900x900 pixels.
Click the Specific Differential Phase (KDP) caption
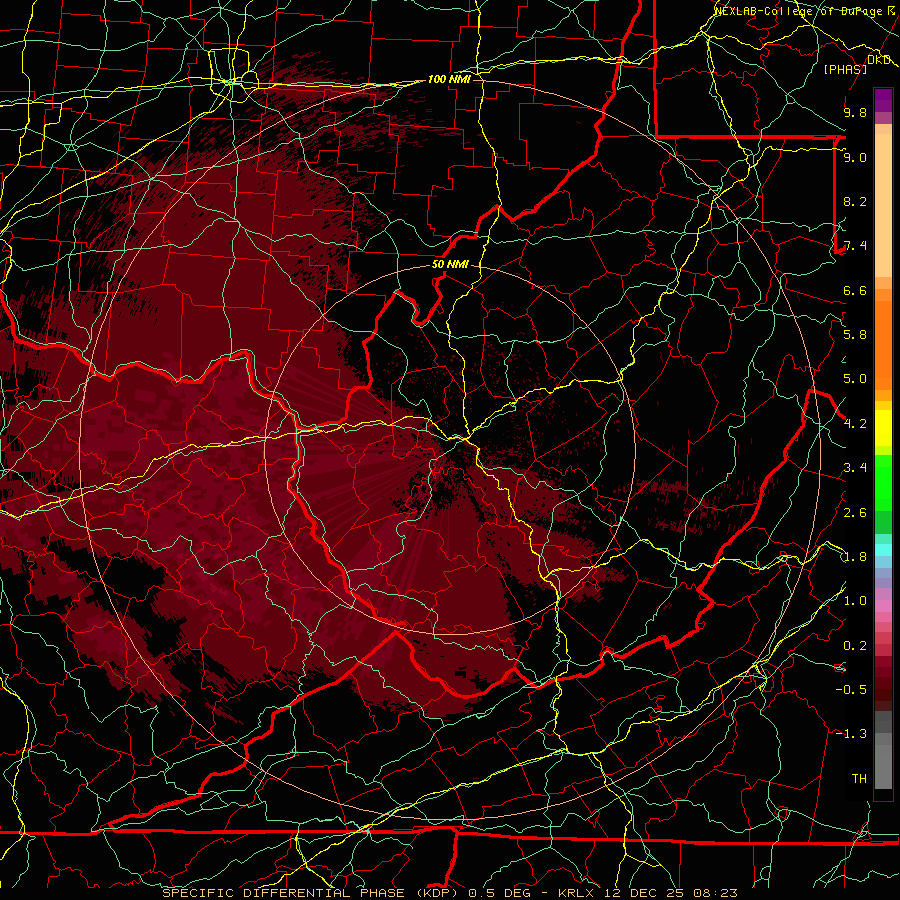coord(309,893)
